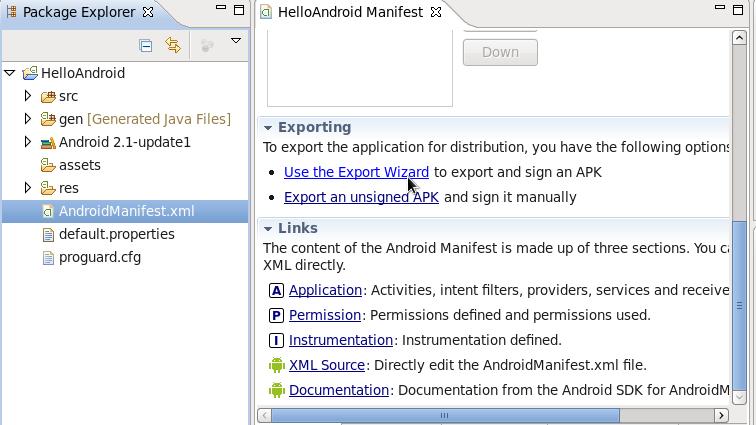This screenshot has height=425, width=756.
Task: Minimize the Package Explorer panel
Action: tap(221, 8)
